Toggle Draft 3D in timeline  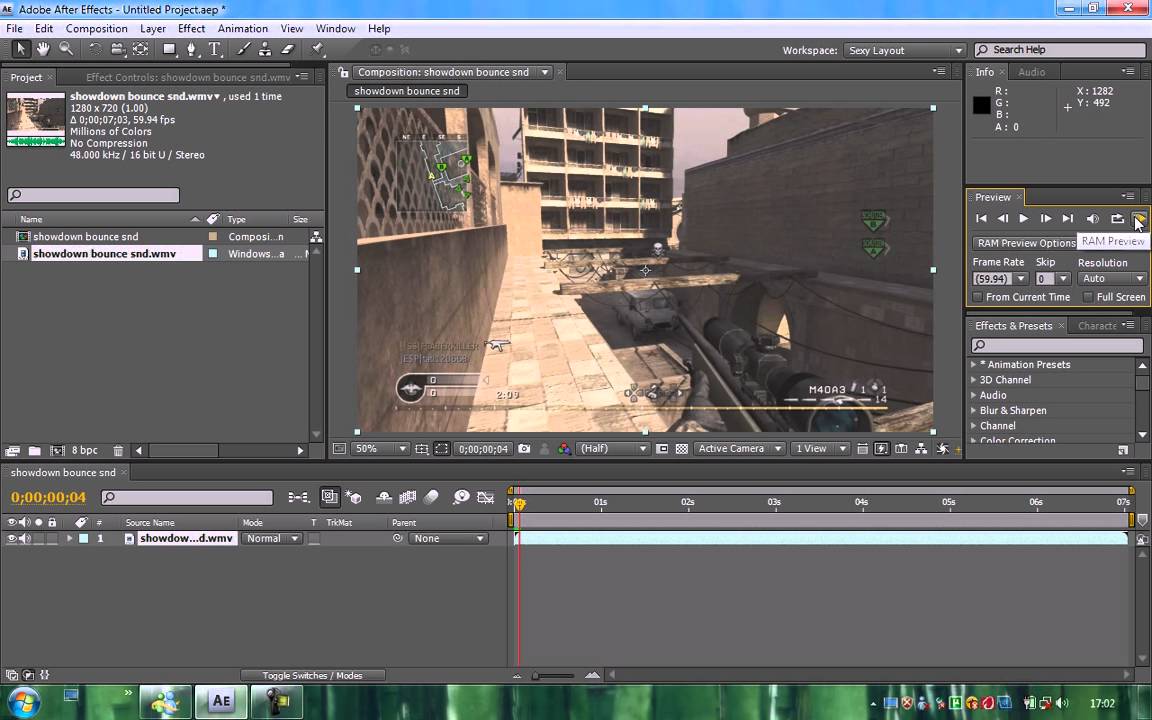(x=353, y=497)
